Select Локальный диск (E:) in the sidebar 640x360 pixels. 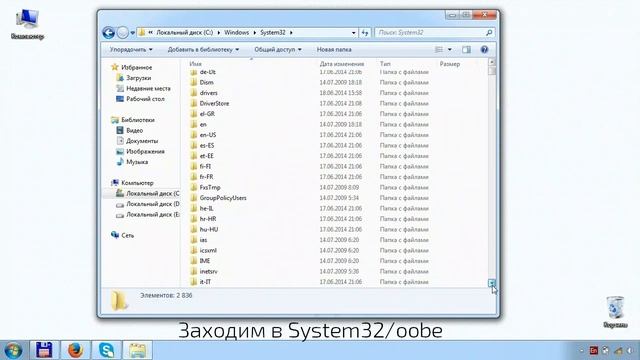[153, 214]
